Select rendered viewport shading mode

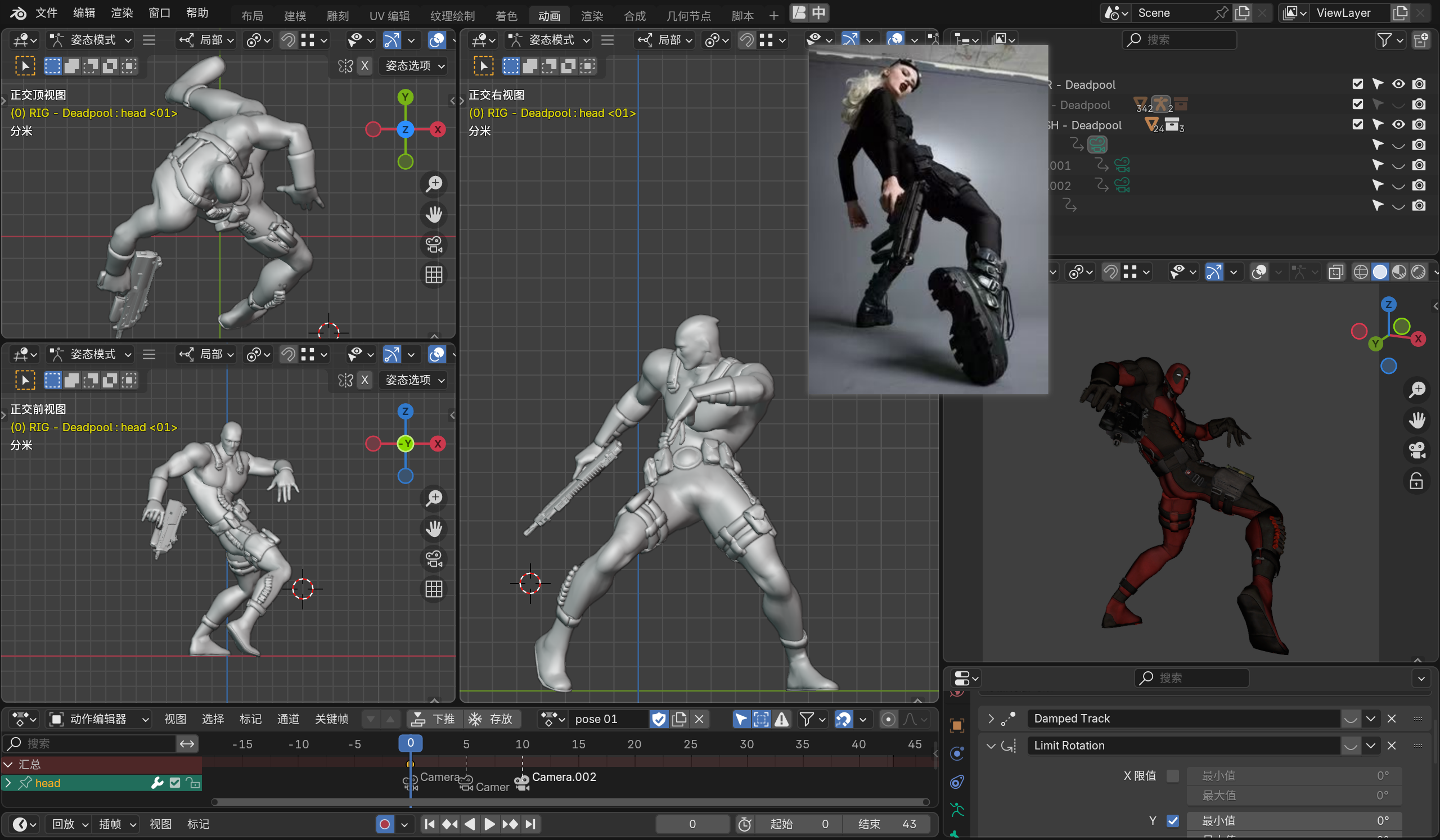(x=1419, y=272)
